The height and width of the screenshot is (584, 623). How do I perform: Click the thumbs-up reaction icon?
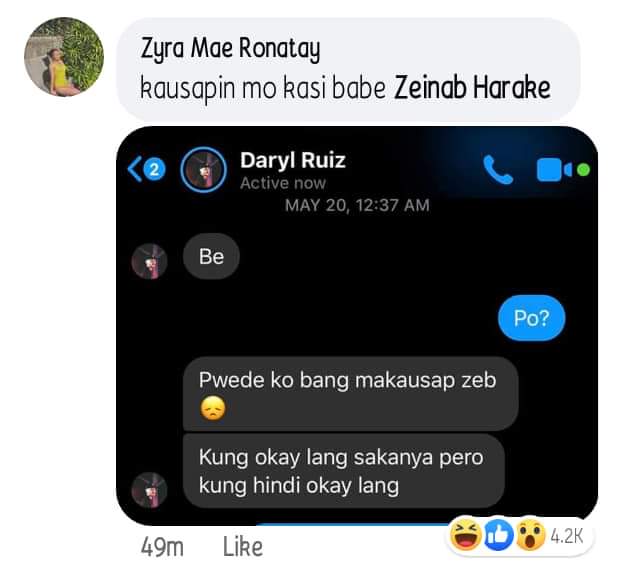(498, 536)
